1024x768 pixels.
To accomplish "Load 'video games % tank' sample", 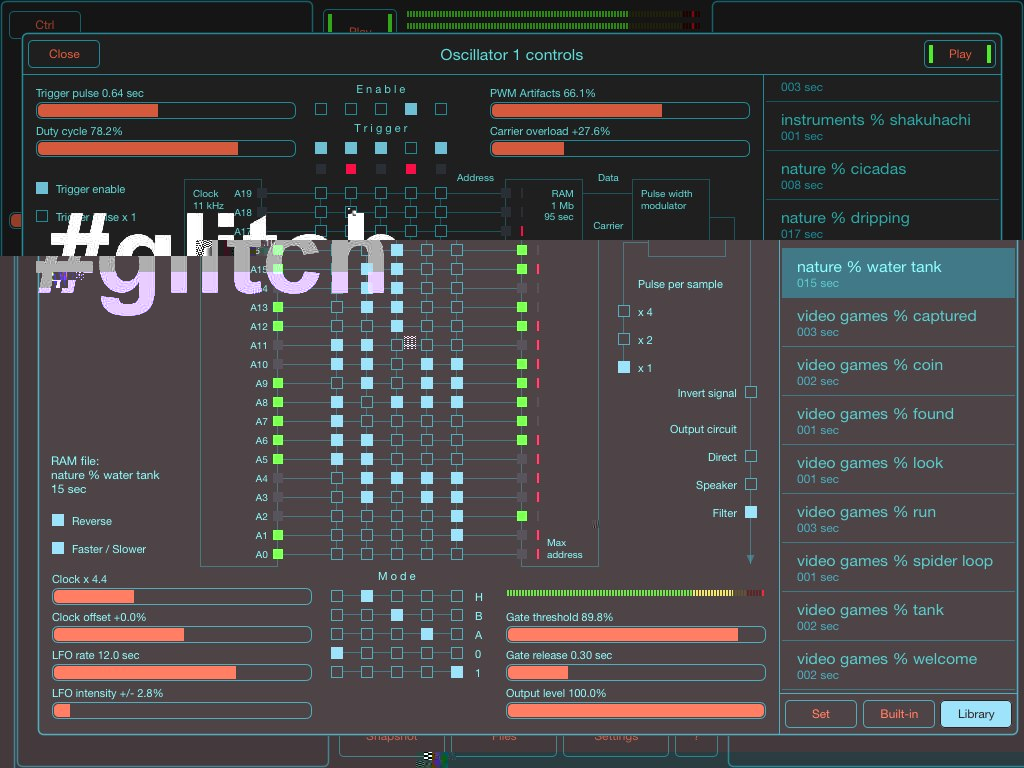I will [898, 616].
